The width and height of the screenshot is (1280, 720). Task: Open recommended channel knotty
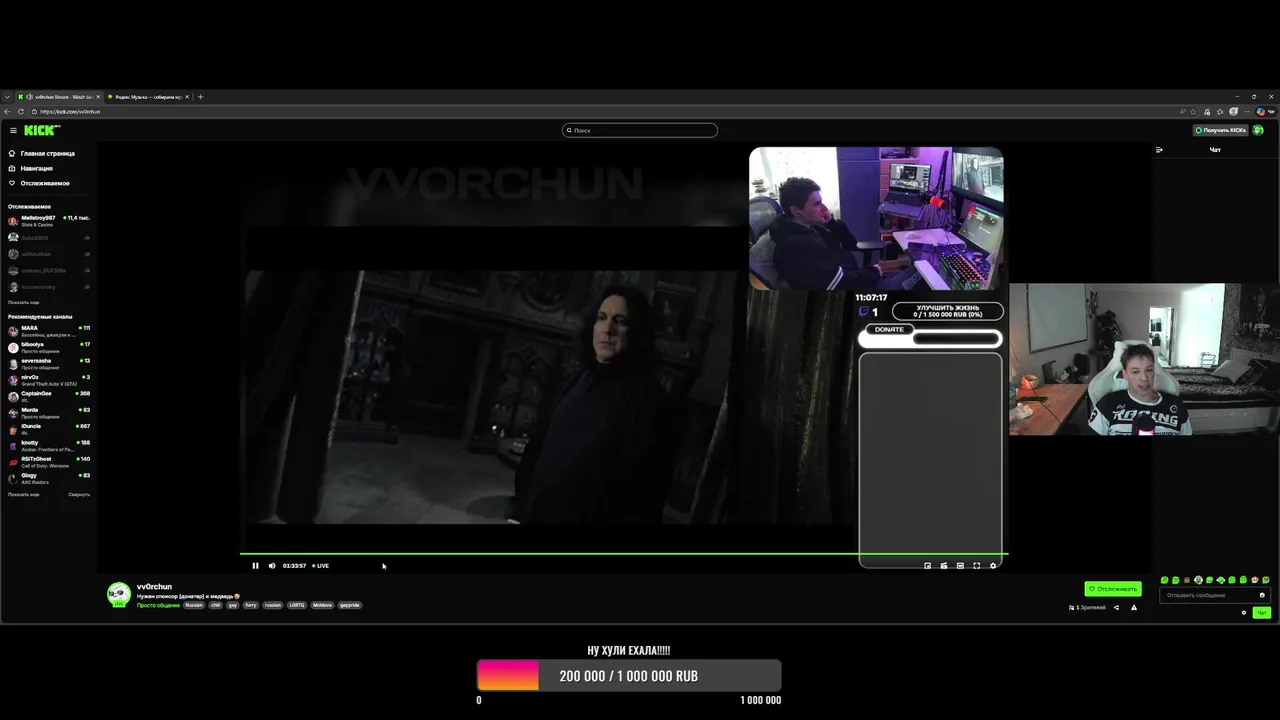[49, 445]
